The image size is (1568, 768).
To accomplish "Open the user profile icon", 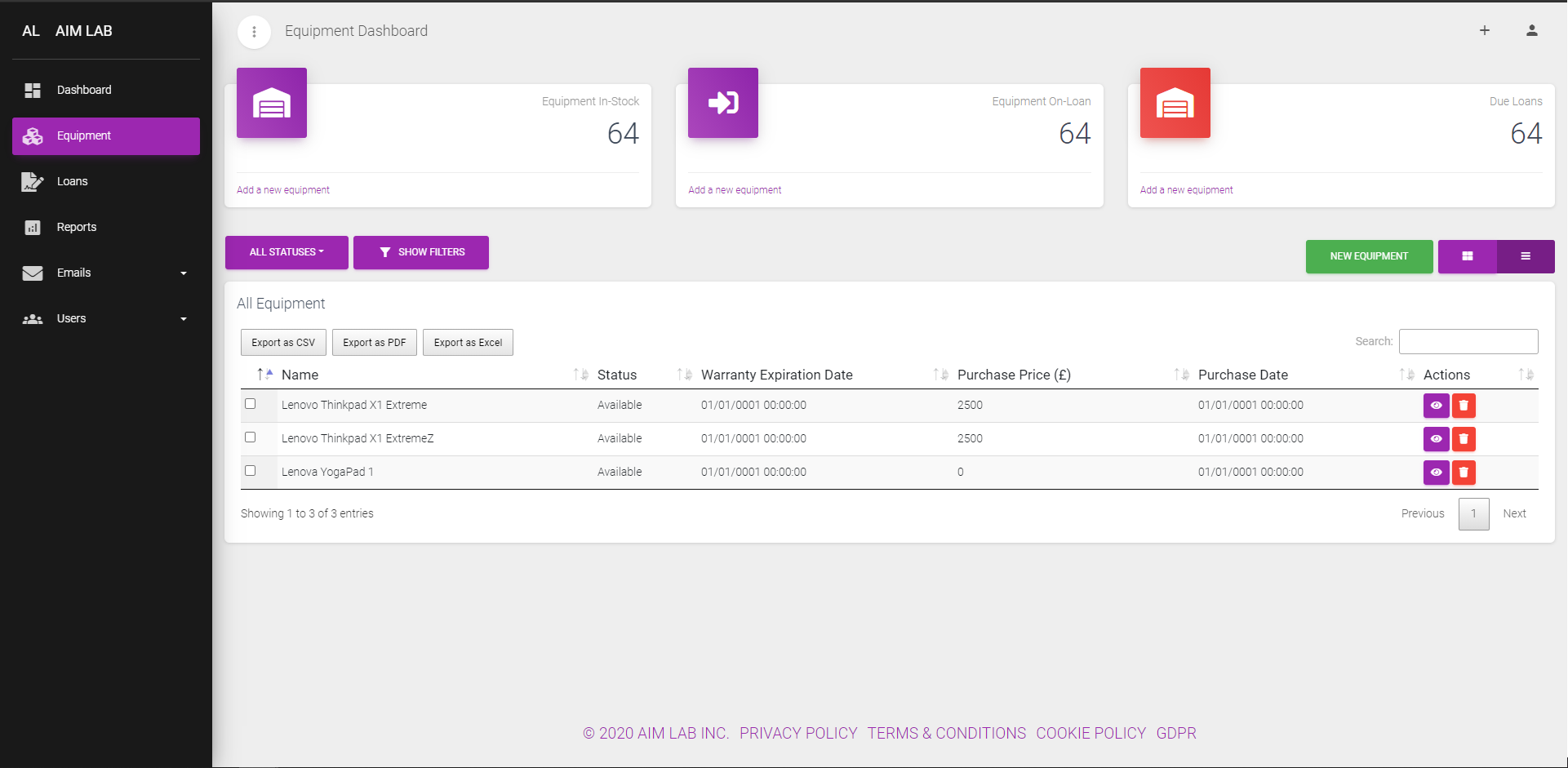I will click(x=1532, y=30).
